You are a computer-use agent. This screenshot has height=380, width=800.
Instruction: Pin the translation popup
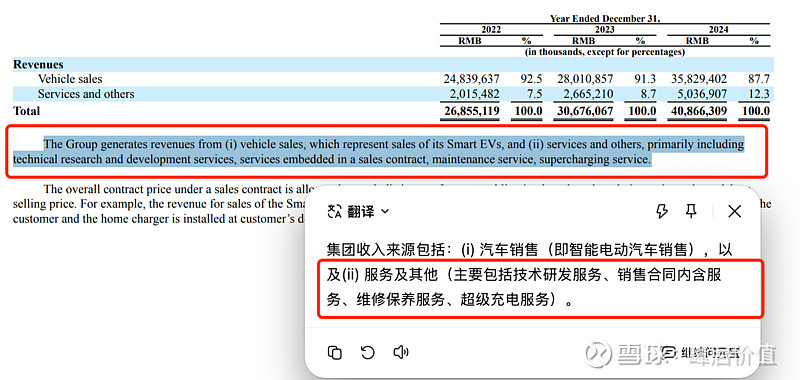tap(691, 211)
